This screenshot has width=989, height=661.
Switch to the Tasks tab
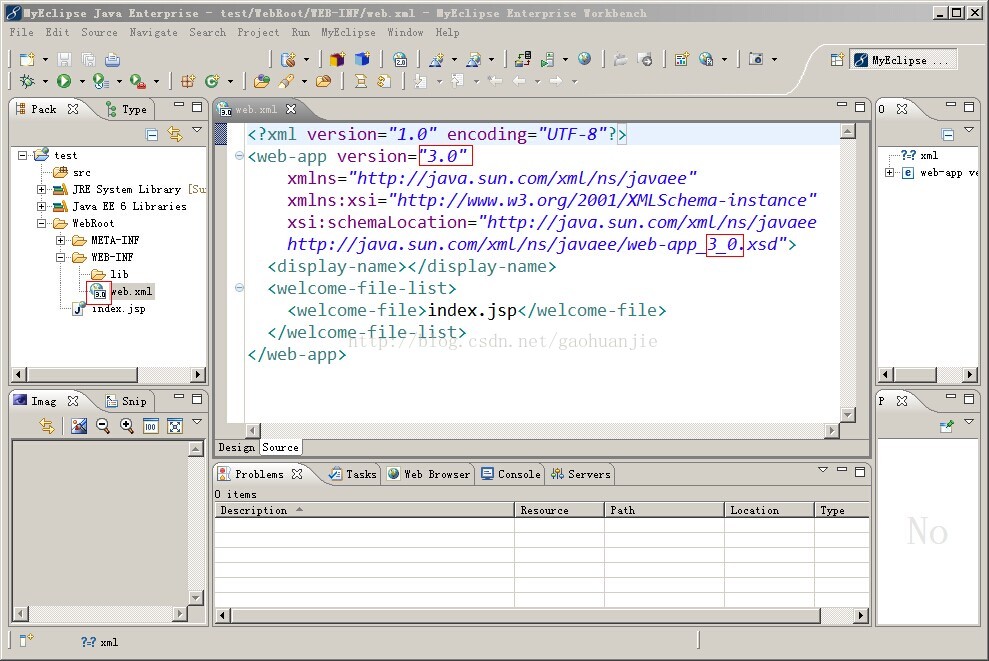tap(353, 474)
